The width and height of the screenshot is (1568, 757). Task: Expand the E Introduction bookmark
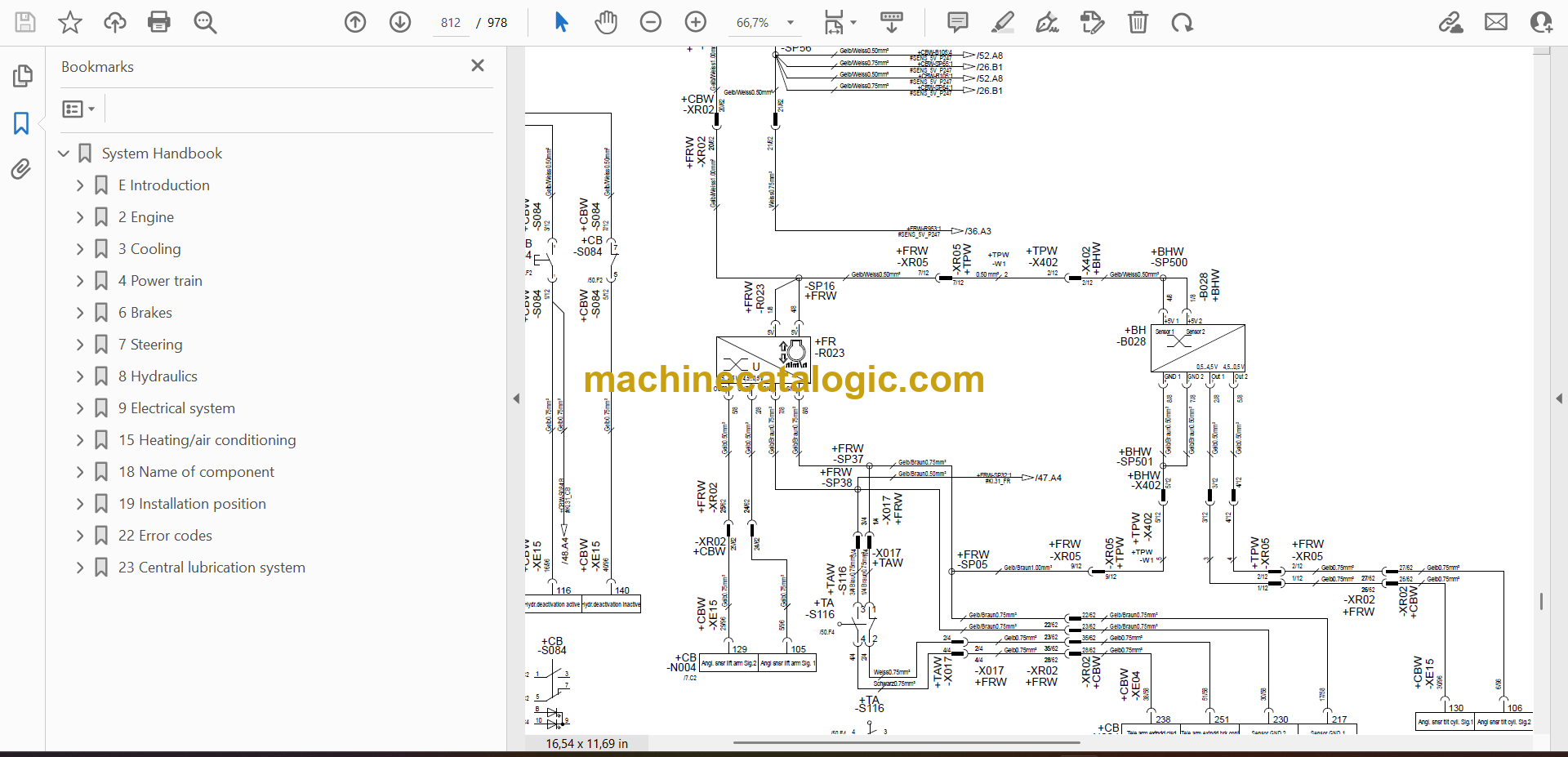[x=80, y=185]
